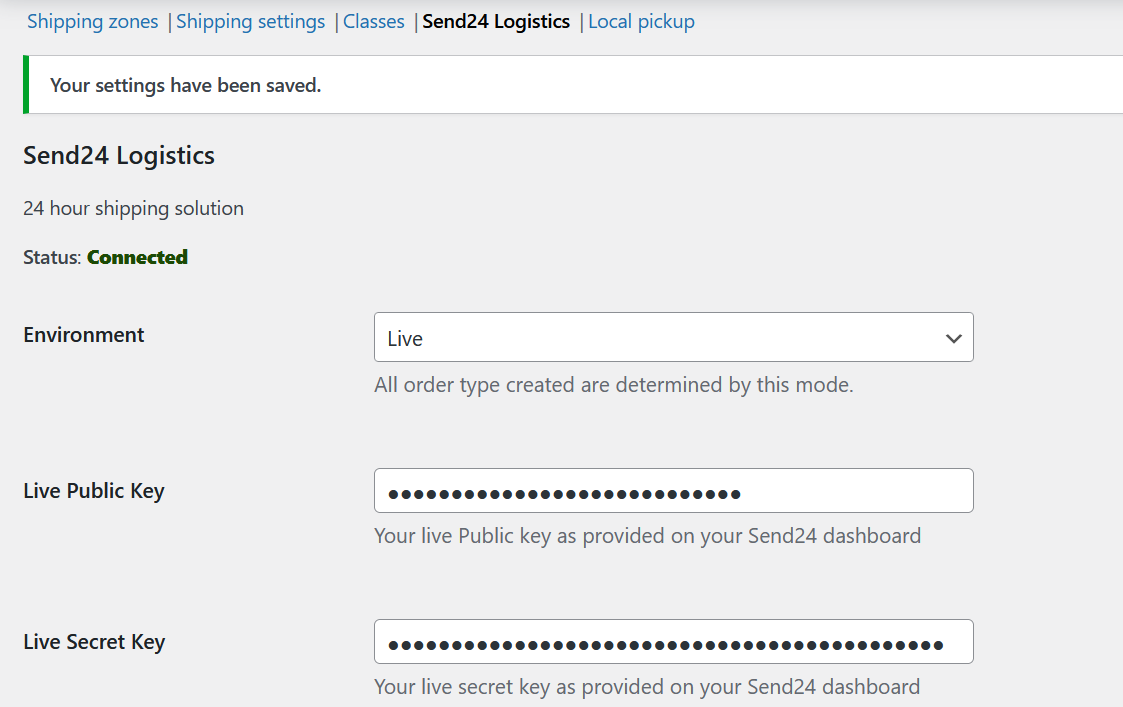This screenshot has width=1123, height=707.
Task: Open the Shipping zones tab
Action: [92, 21]
